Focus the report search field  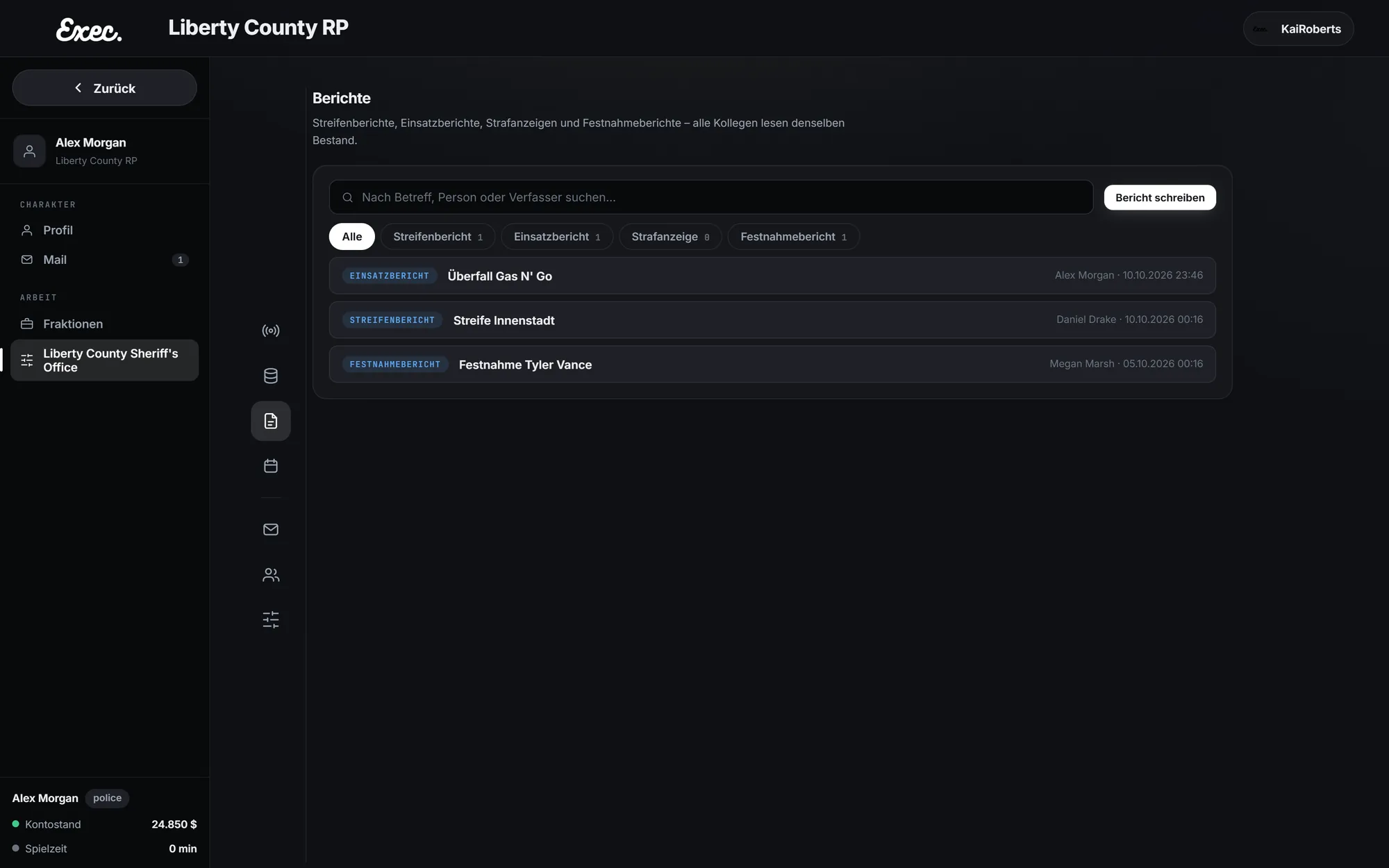click(x=710, y=197)
